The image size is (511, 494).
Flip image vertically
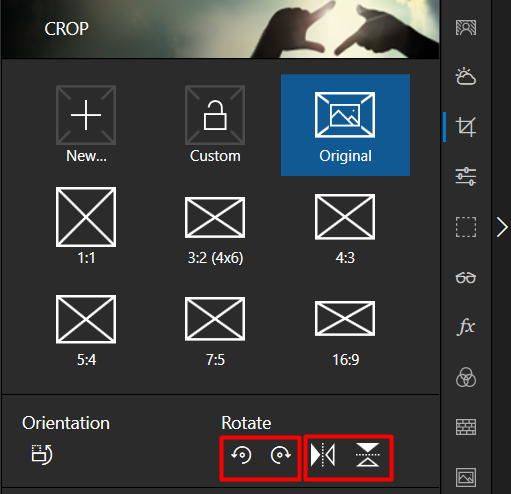click(x=368, y=455)
